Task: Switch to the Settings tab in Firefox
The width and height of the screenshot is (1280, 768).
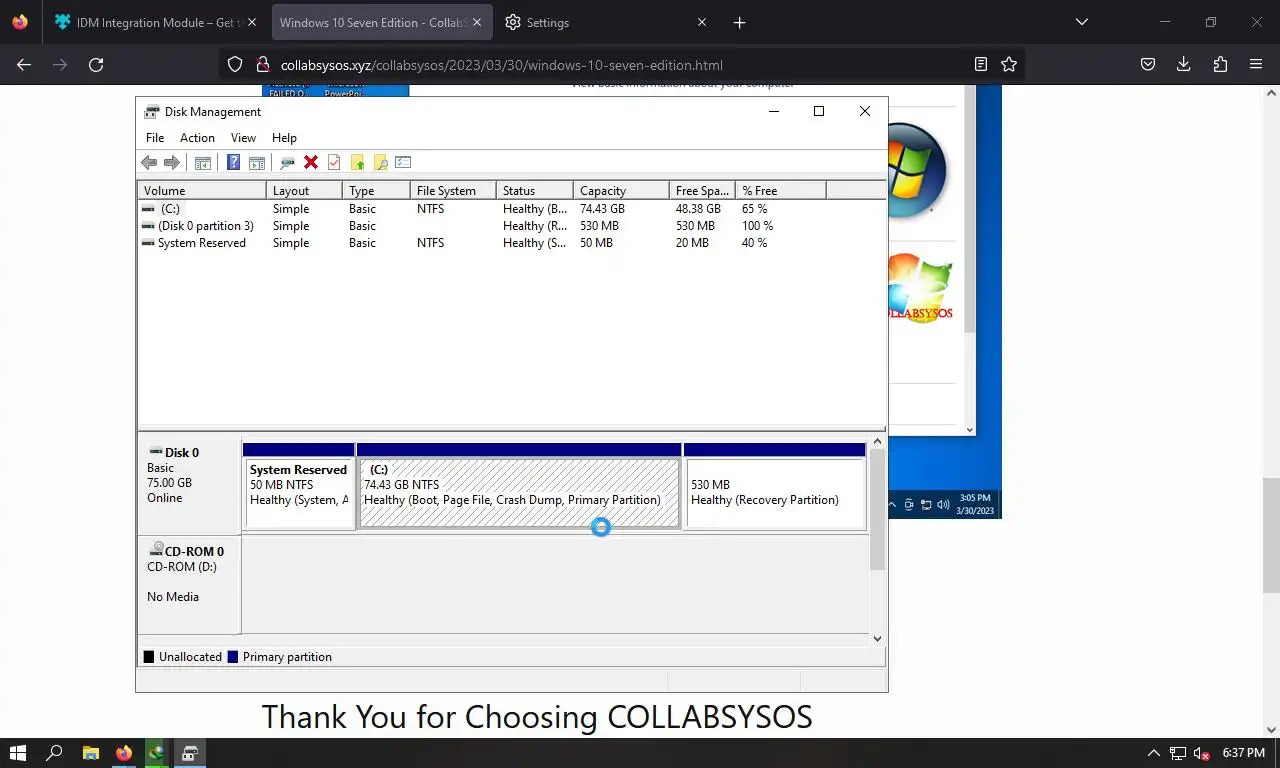Action: (604, 22)
